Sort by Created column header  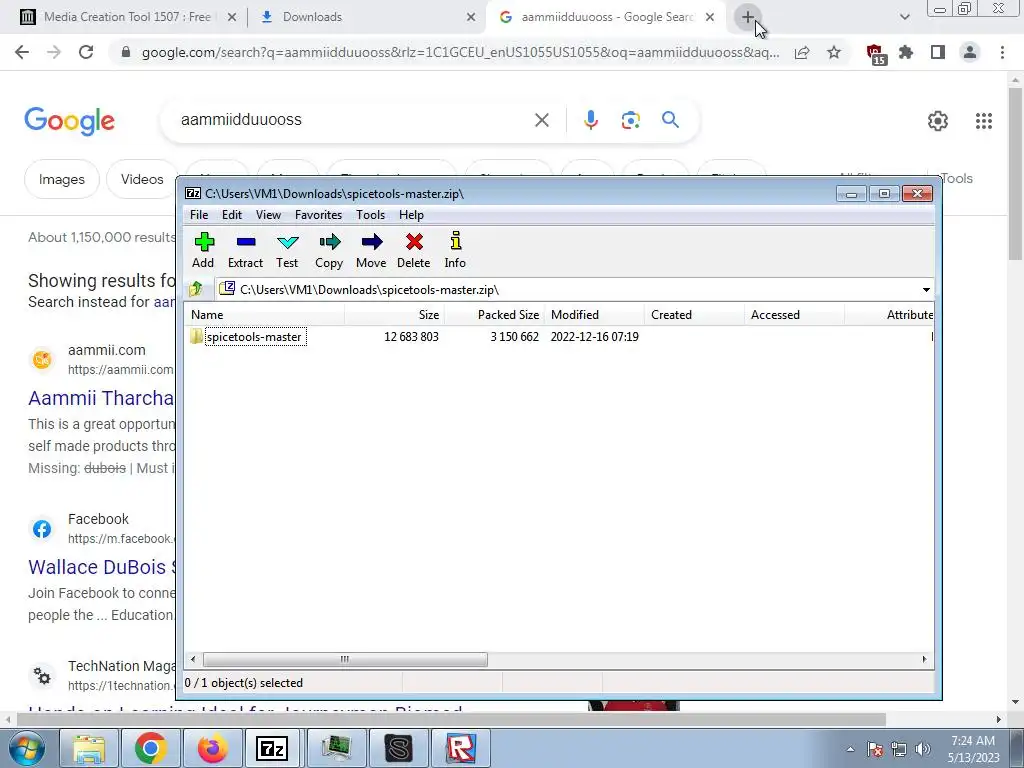pyautogui.click(x=694, y=315)
